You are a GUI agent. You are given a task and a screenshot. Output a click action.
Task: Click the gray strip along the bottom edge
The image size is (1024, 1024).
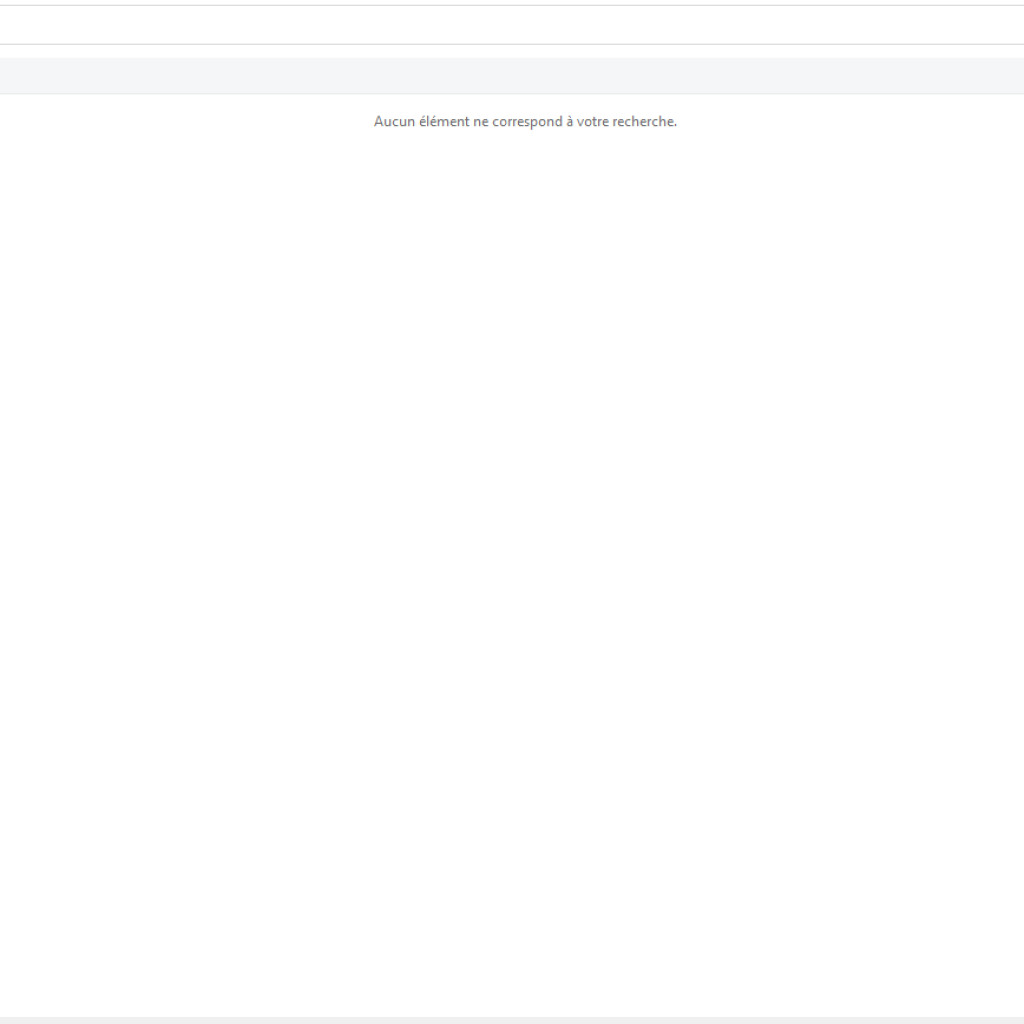tap(512, 1020)
